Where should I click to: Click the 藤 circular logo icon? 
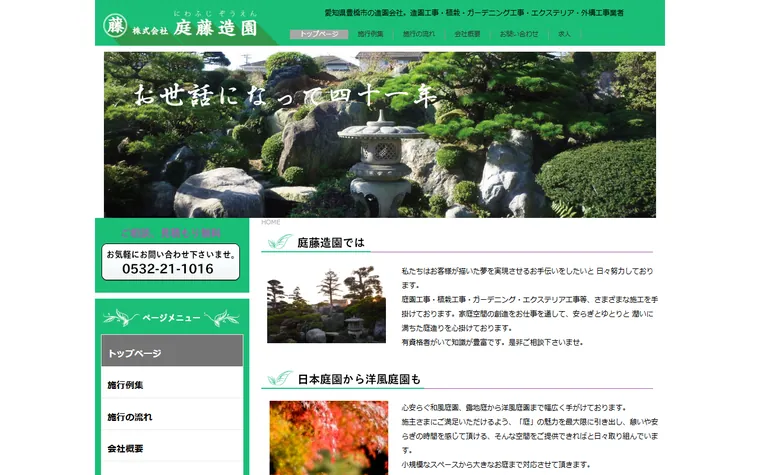coord(115,26)
